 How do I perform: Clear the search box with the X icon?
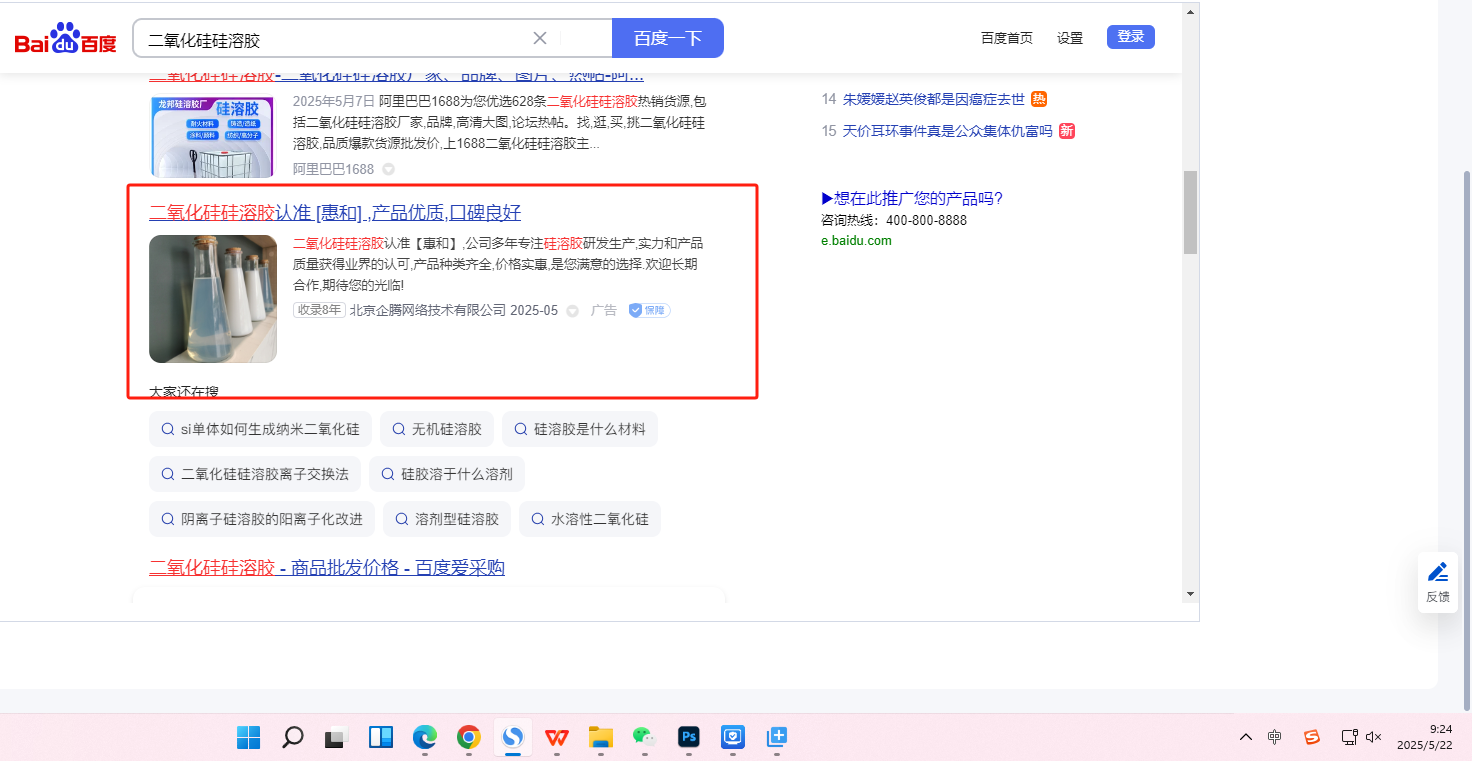(539, 38)
